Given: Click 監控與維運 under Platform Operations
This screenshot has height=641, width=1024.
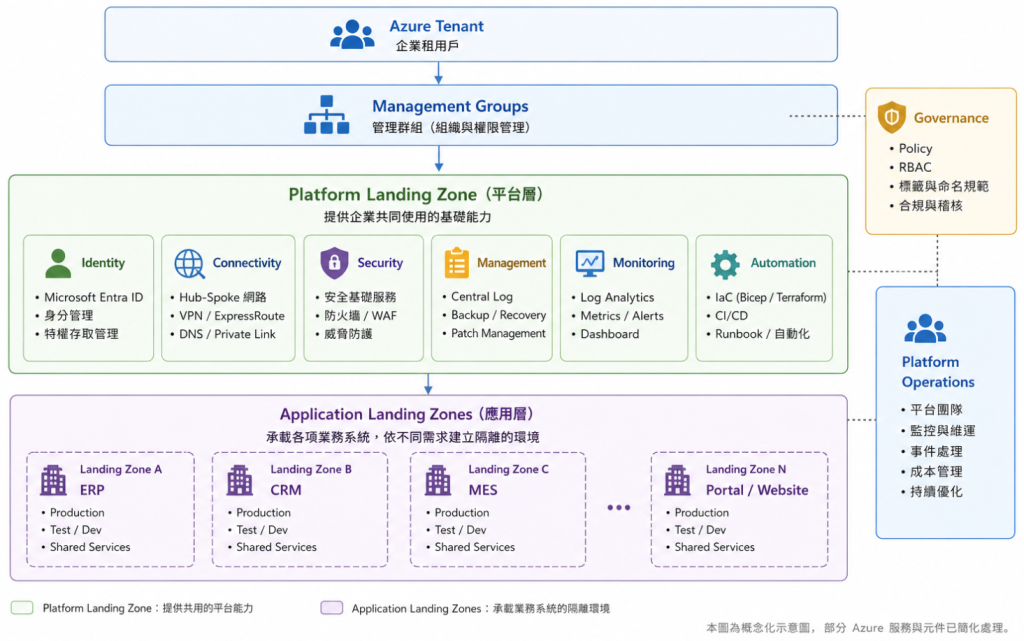Looking at the screenshot, I should pyautogui.click(x=942, y=430).
